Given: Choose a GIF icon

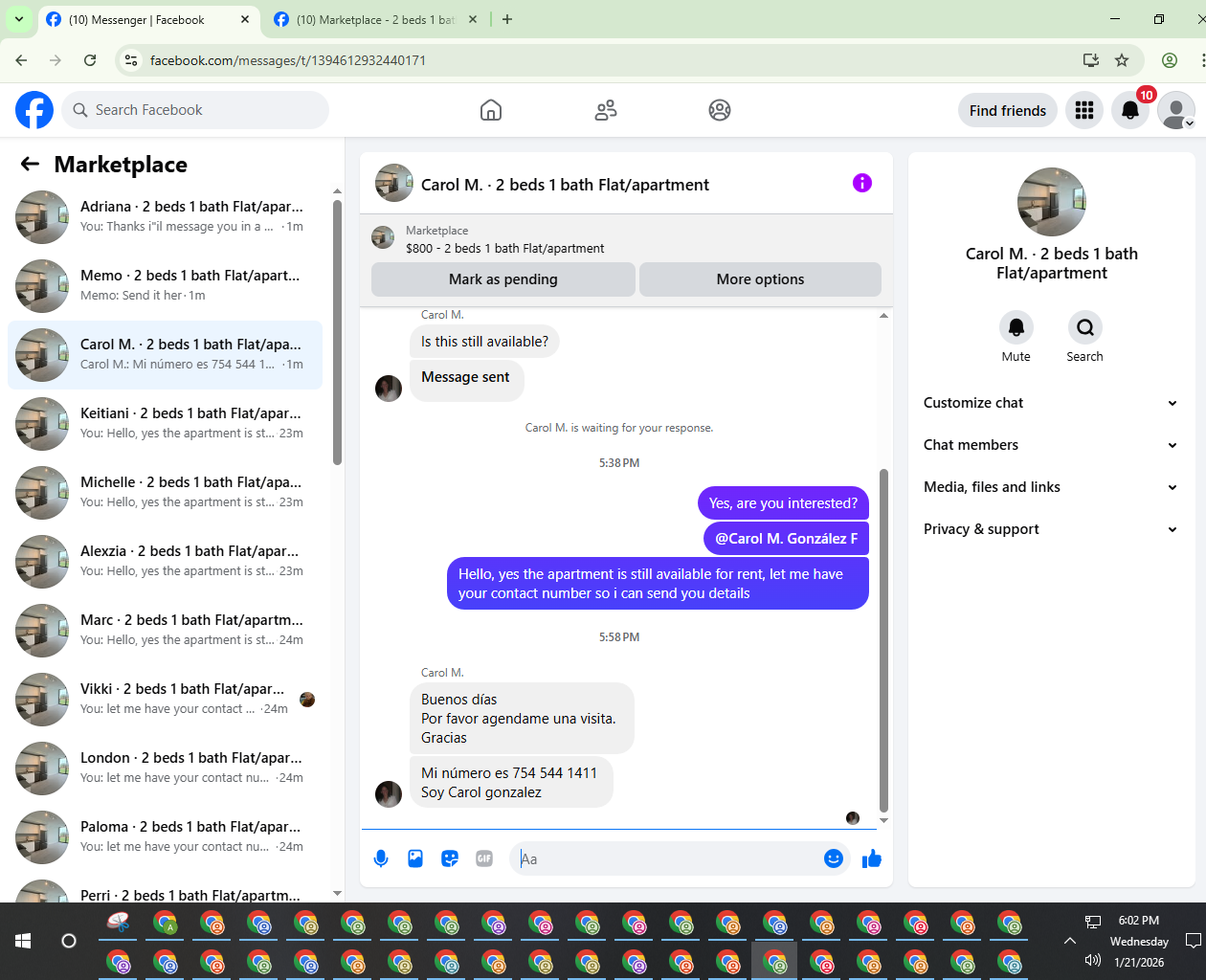Looking at the screenshot, I should [484, 858].
